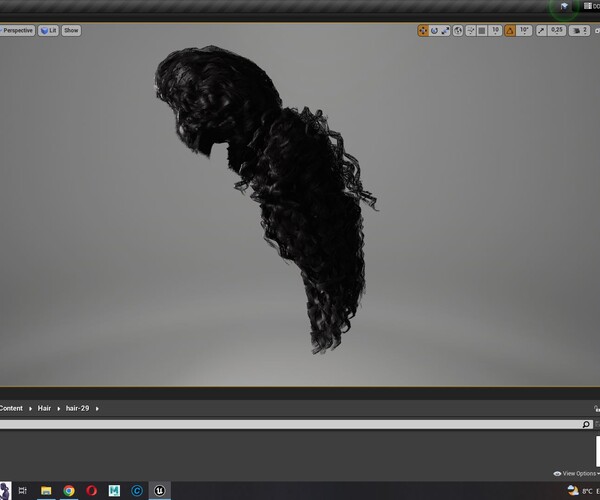The width and height of the screenshot is (600, 500).
Task: Expand arrow after hair-29 breadcrumb
Action: (97, 409)
